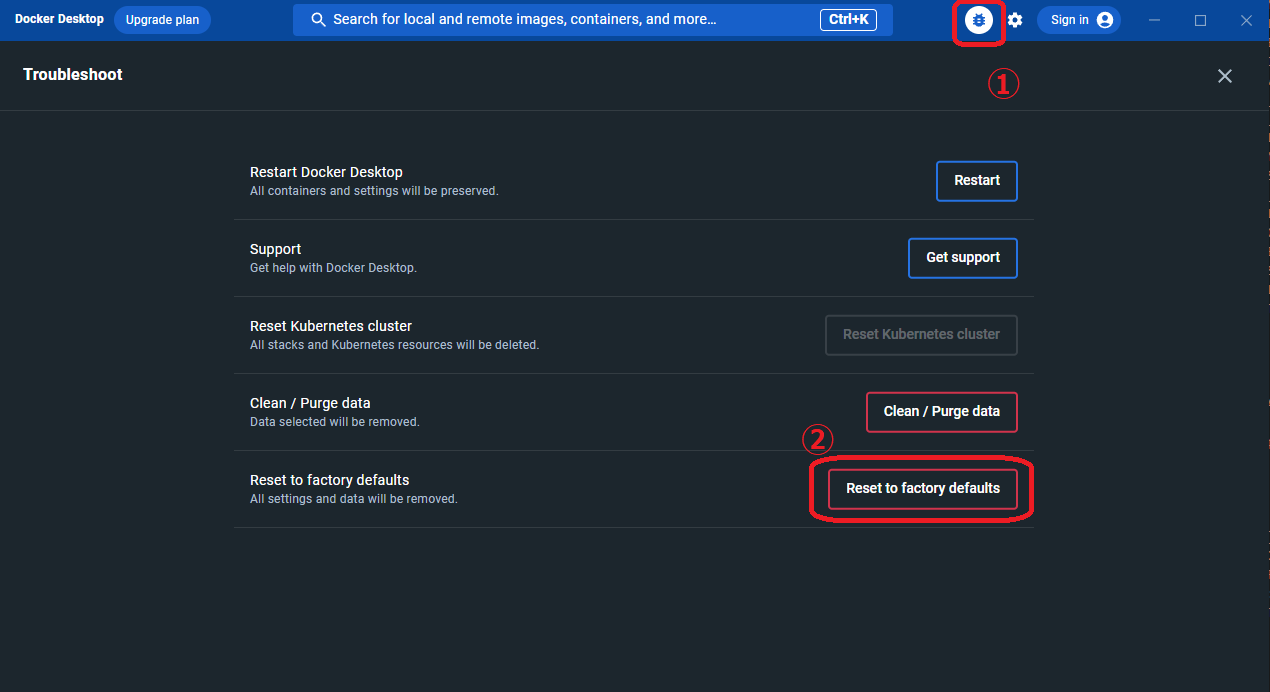
Task: Click the Troubleshoot page heading
Action: tap(73, 75)
